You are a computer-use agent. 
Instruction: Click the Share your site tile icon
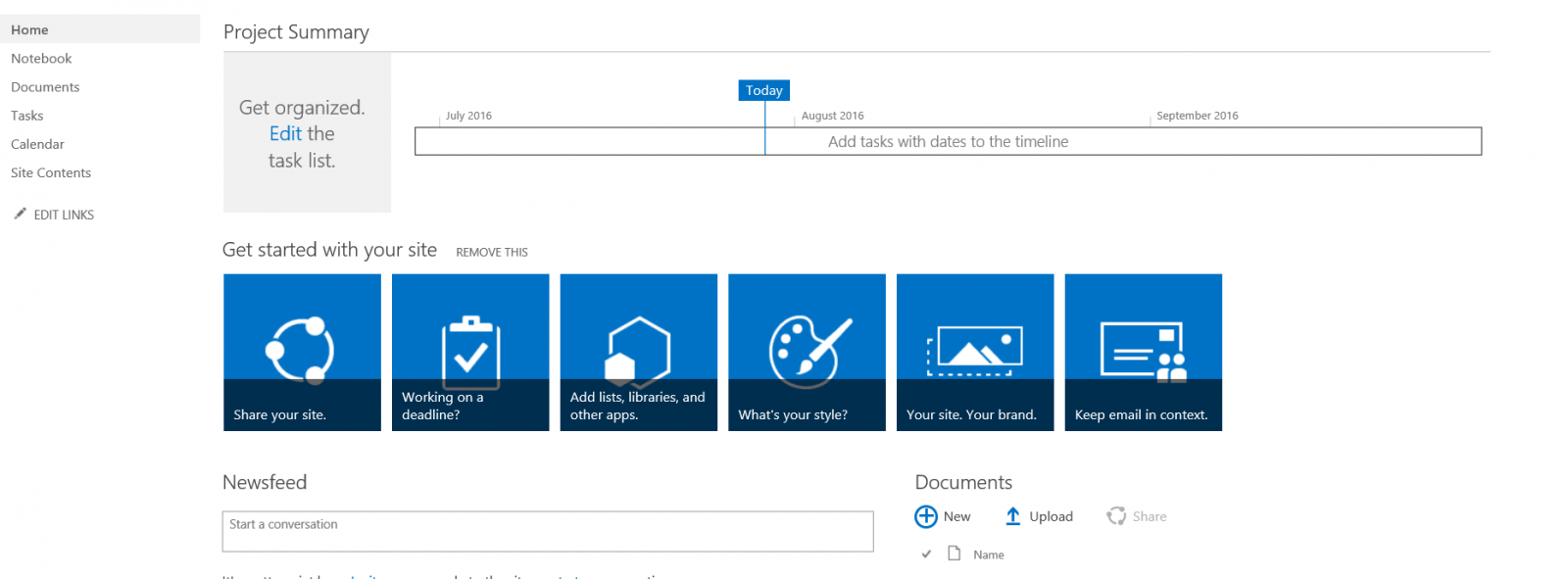(300, 350)
